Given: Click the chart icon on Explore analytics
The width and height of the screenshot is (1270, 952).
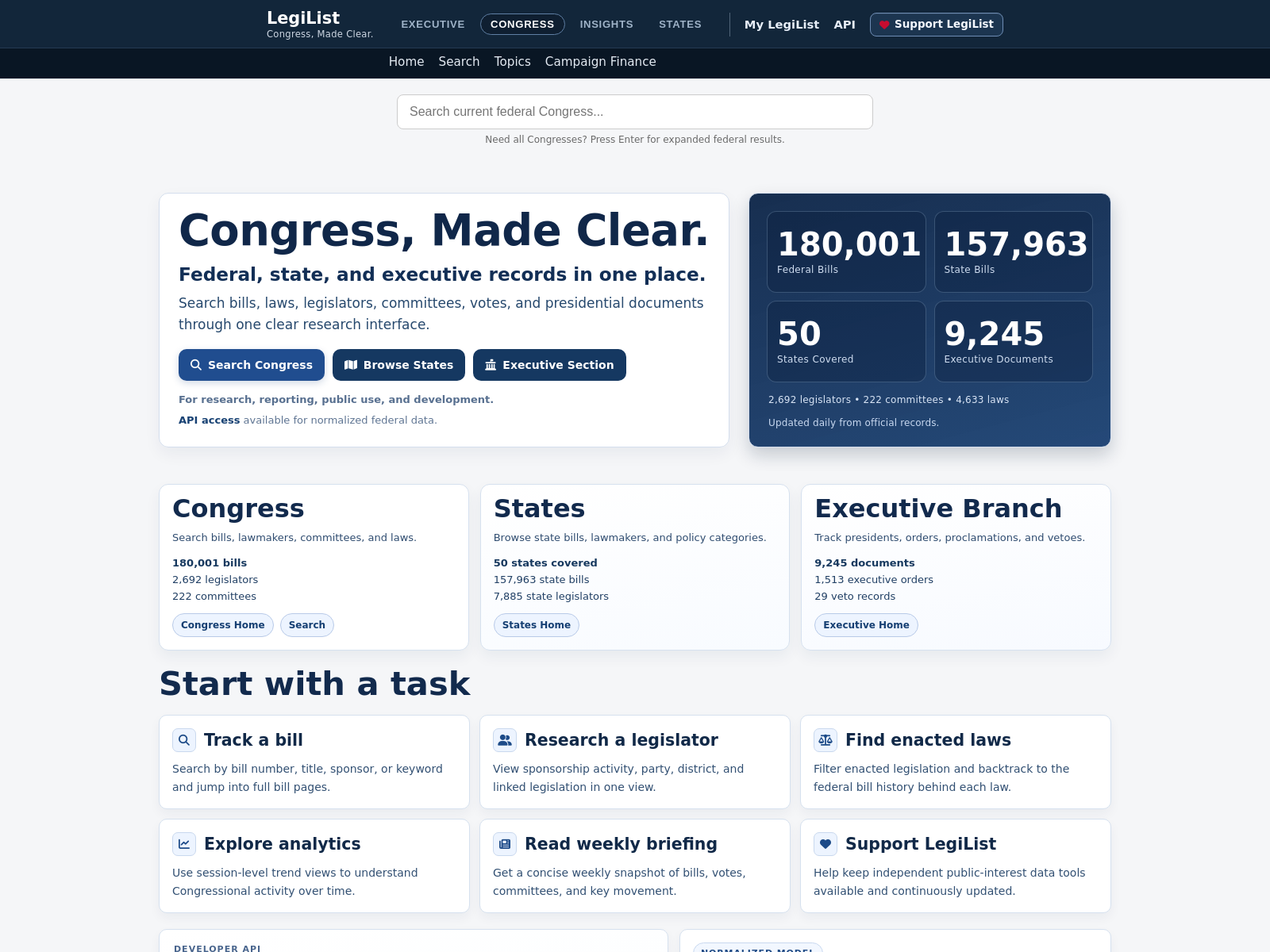Looking at the screenshot, I should pos(184,844).
